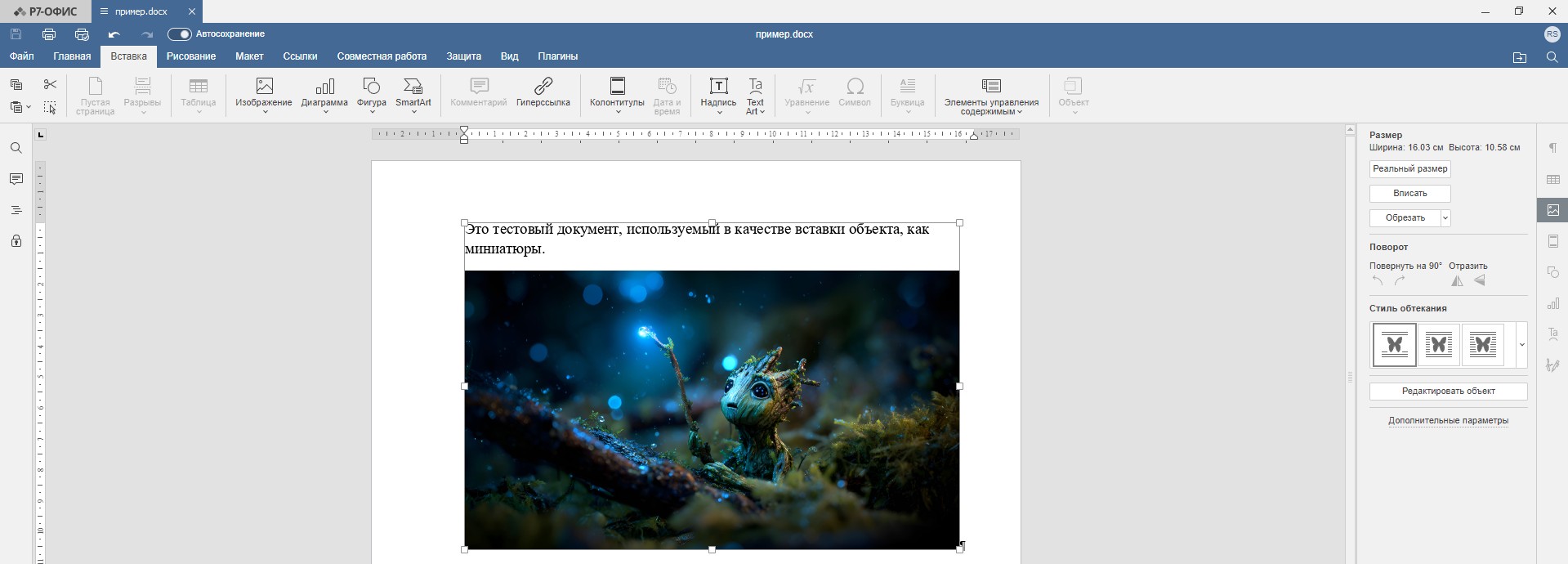This screenshot has height=564, width=1568.
Task: Rotate image 90° clockwise
Action: tap(1400, 281)
